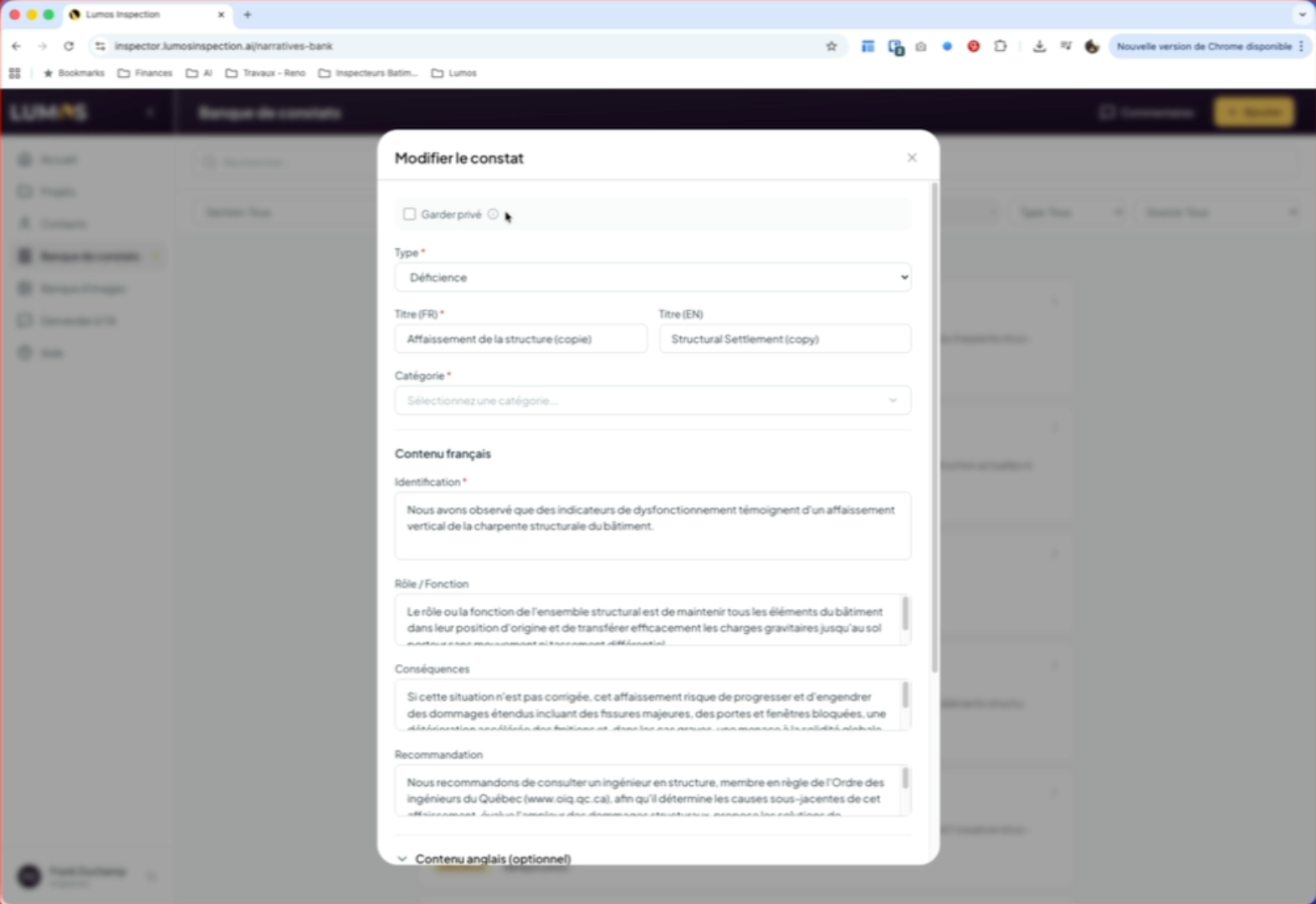Open the Inspecteurs Batim... bookmarks folder

tap(367, 73)
